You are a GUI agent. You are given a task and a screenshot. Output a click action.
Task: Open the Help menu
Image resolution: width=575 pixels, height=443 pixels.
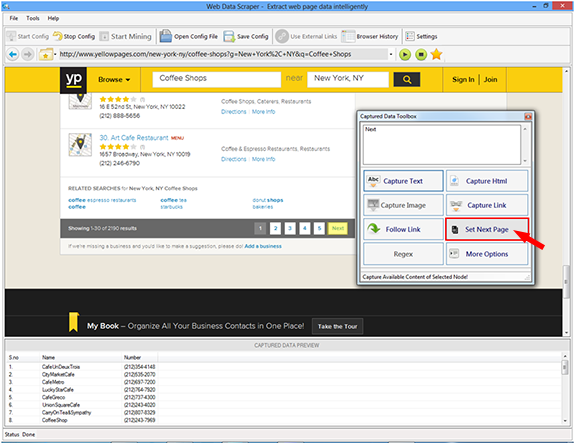[53, 18]
